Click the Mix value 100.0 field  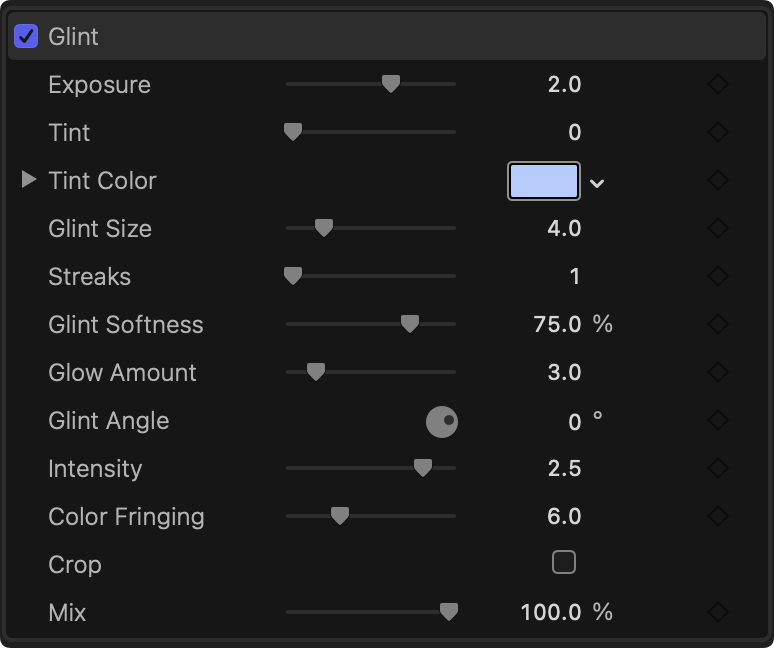coord(551,613)
